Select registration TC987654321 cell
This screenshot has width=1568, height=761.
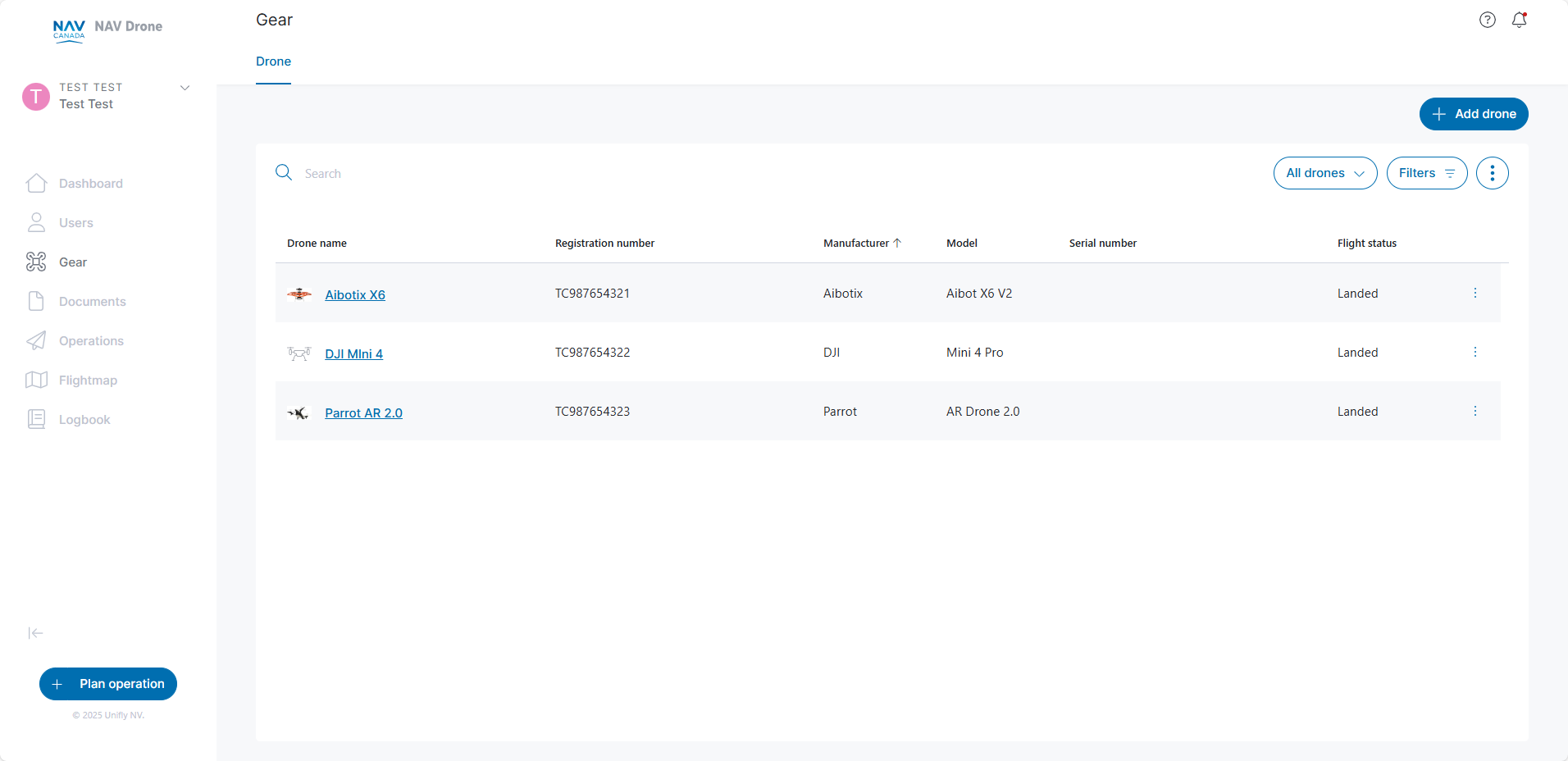(x=592, y=294)
